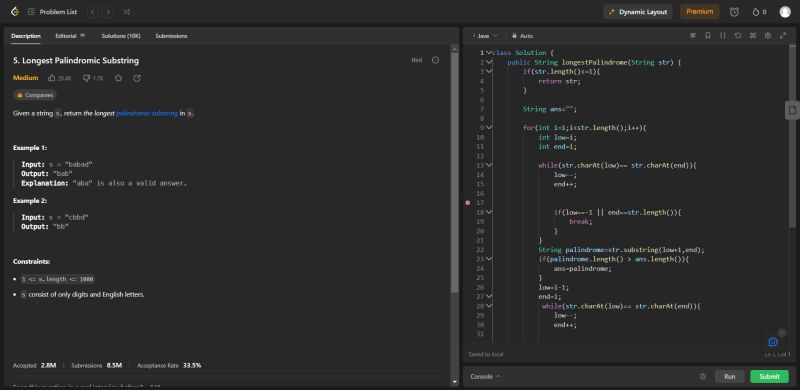Click line number 22 in gutter
This screenshot has height=390, width=800.
tap(480, 250)
